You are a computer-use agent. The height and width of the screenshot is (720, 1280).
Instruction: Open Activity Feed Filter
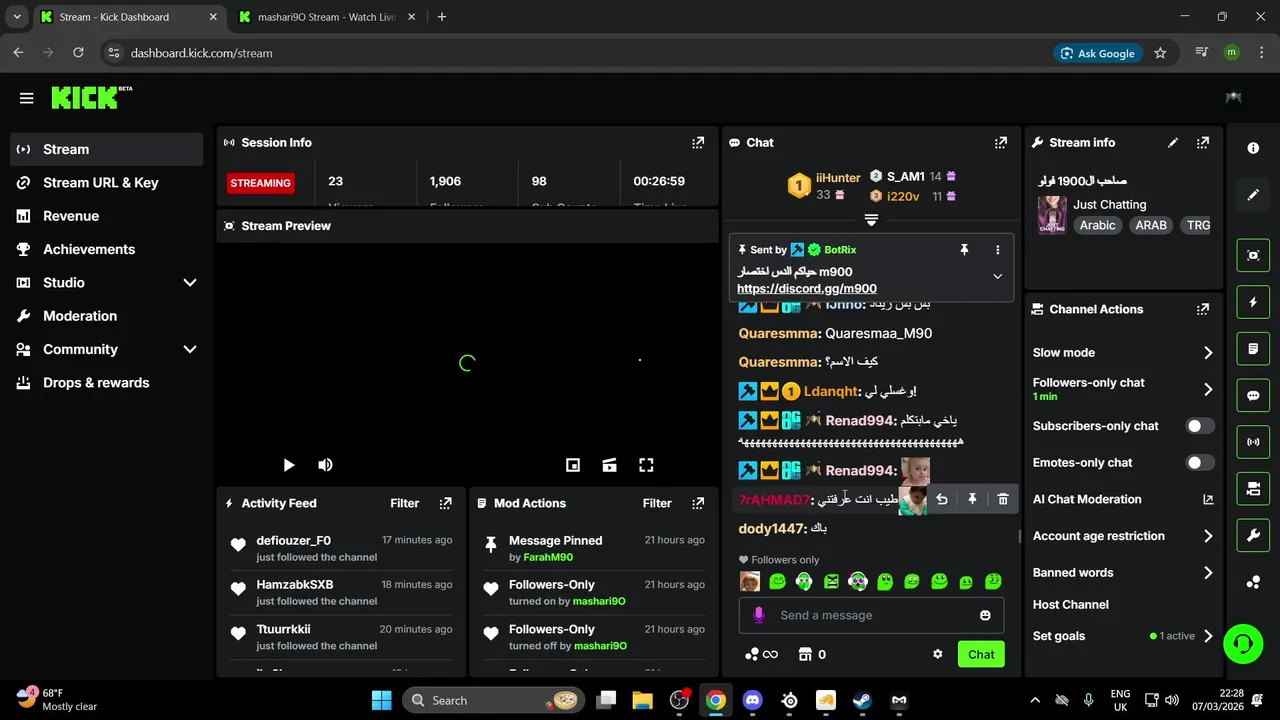pos(404,503)
